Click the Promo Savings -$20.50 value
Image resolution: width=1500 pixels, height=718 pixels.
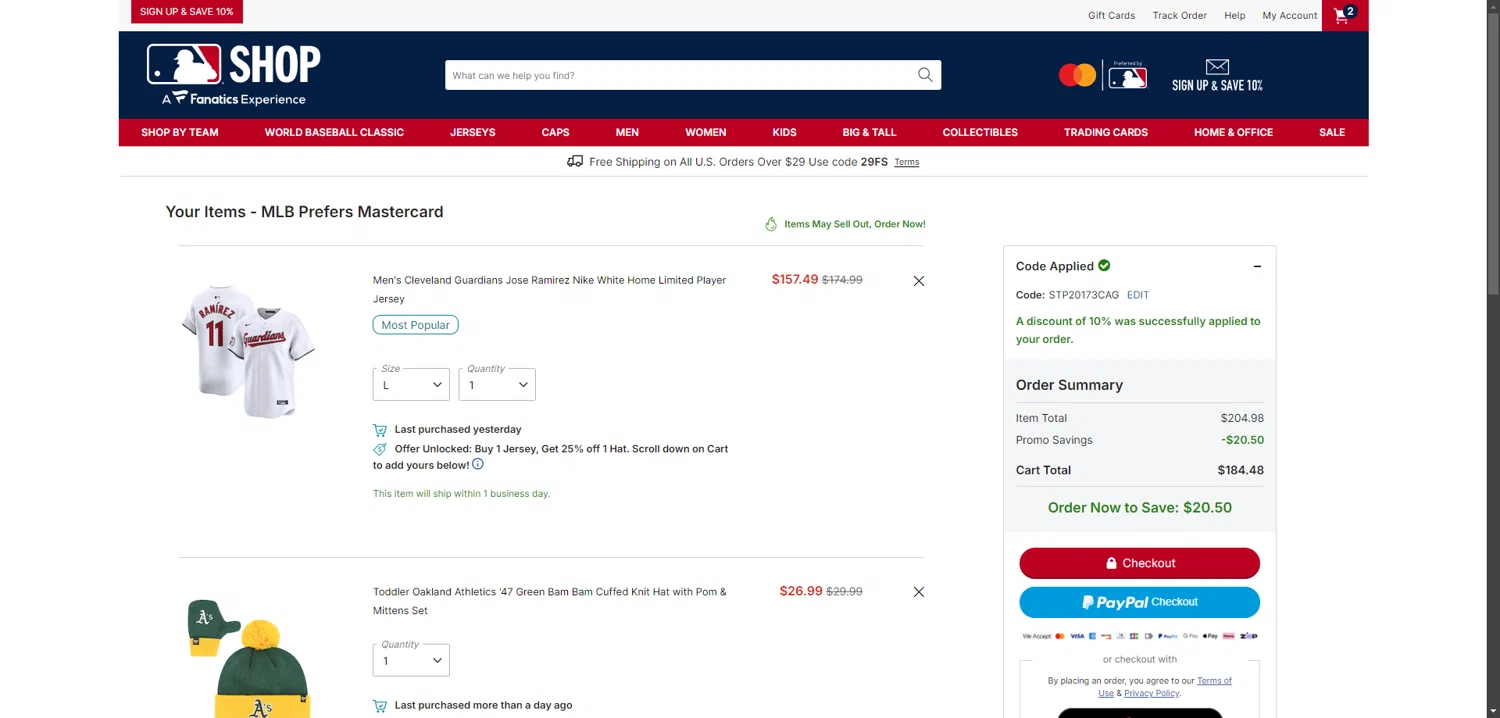[1242, 440]
